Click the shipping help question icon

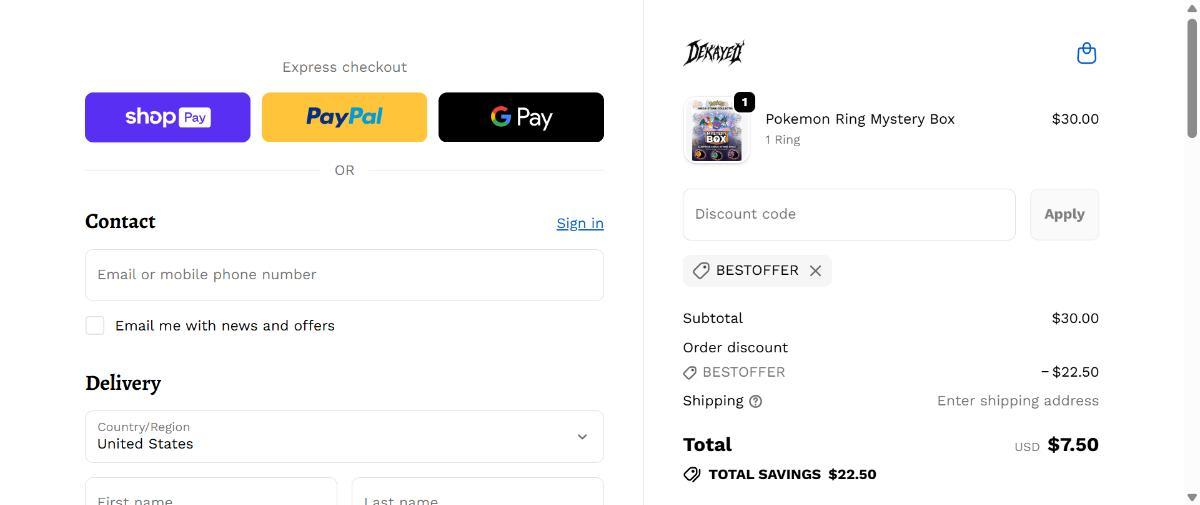click(756, 401)
